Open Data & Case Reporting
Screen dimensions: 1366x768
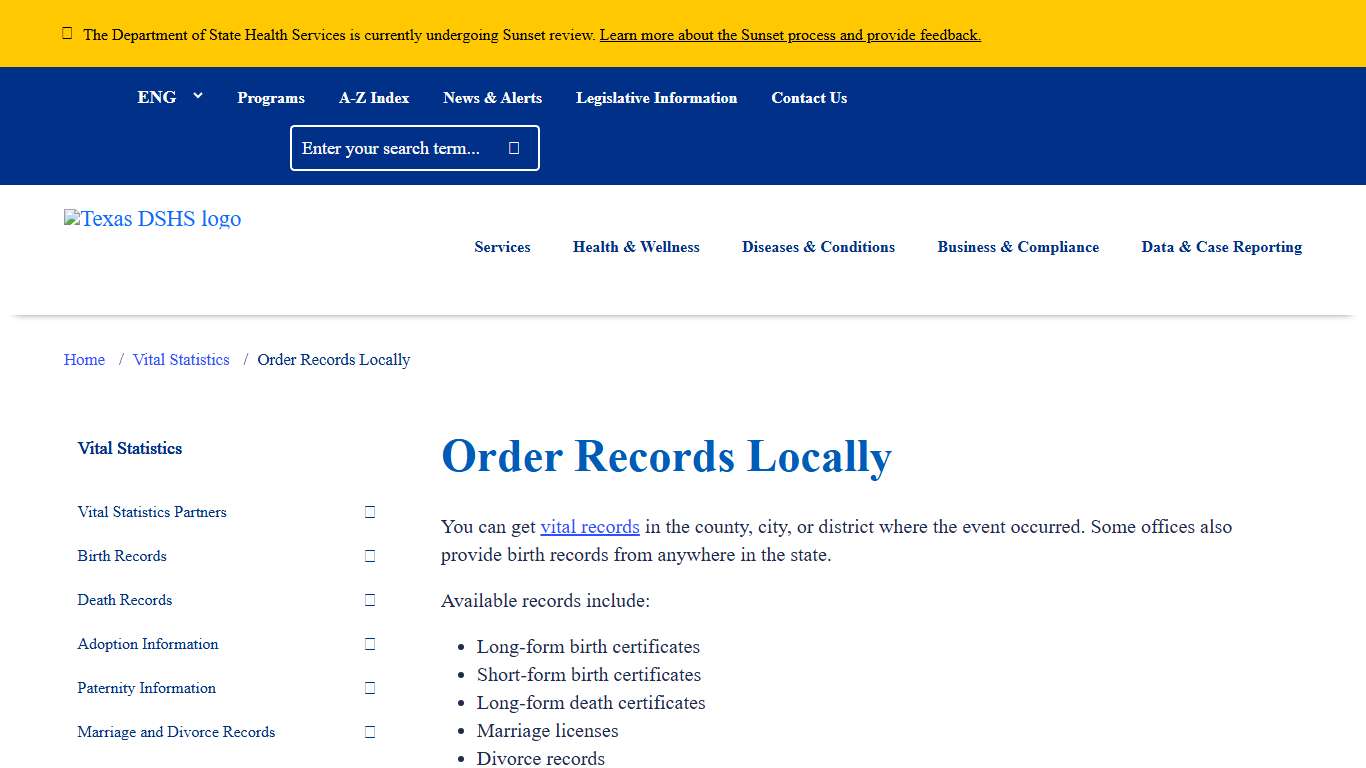pyautogui.click(x=1221, y=247)
